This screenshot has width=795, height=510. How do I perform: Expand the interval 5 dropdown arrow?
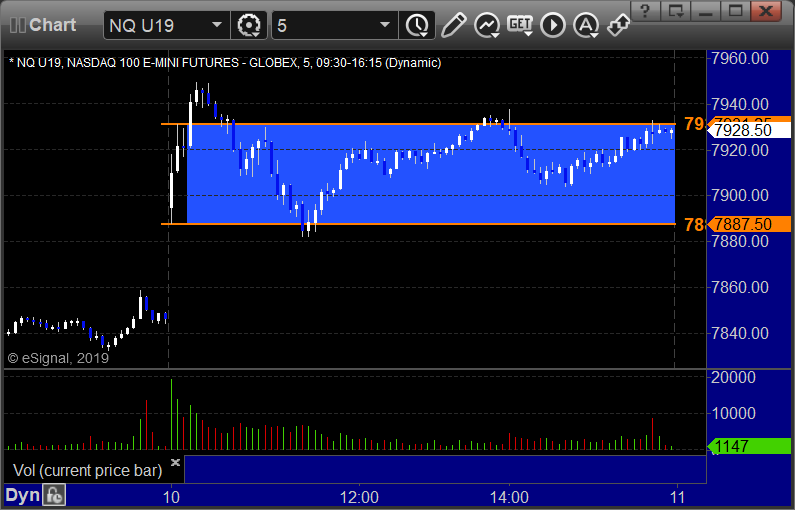coord(385,25)
